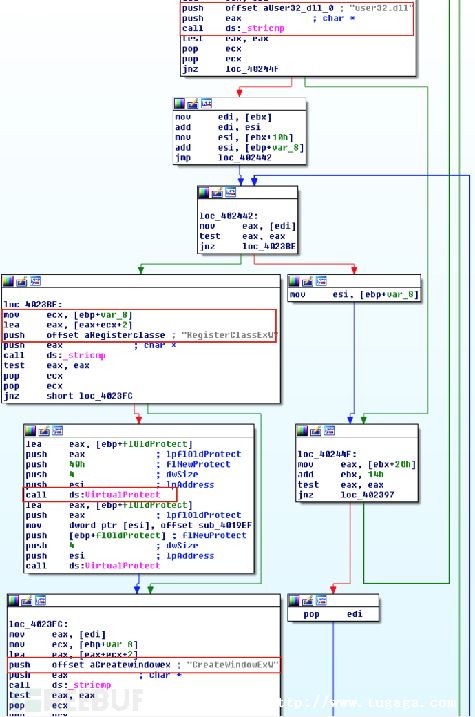475x717 pixels.
Task: Click graph icon on pop edi node
Action: click(321, 600)
